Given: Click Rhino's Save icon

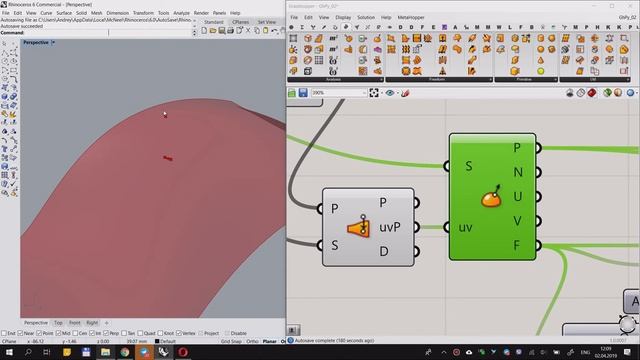Looking at the screenshot, I should (x=222, y=31).
